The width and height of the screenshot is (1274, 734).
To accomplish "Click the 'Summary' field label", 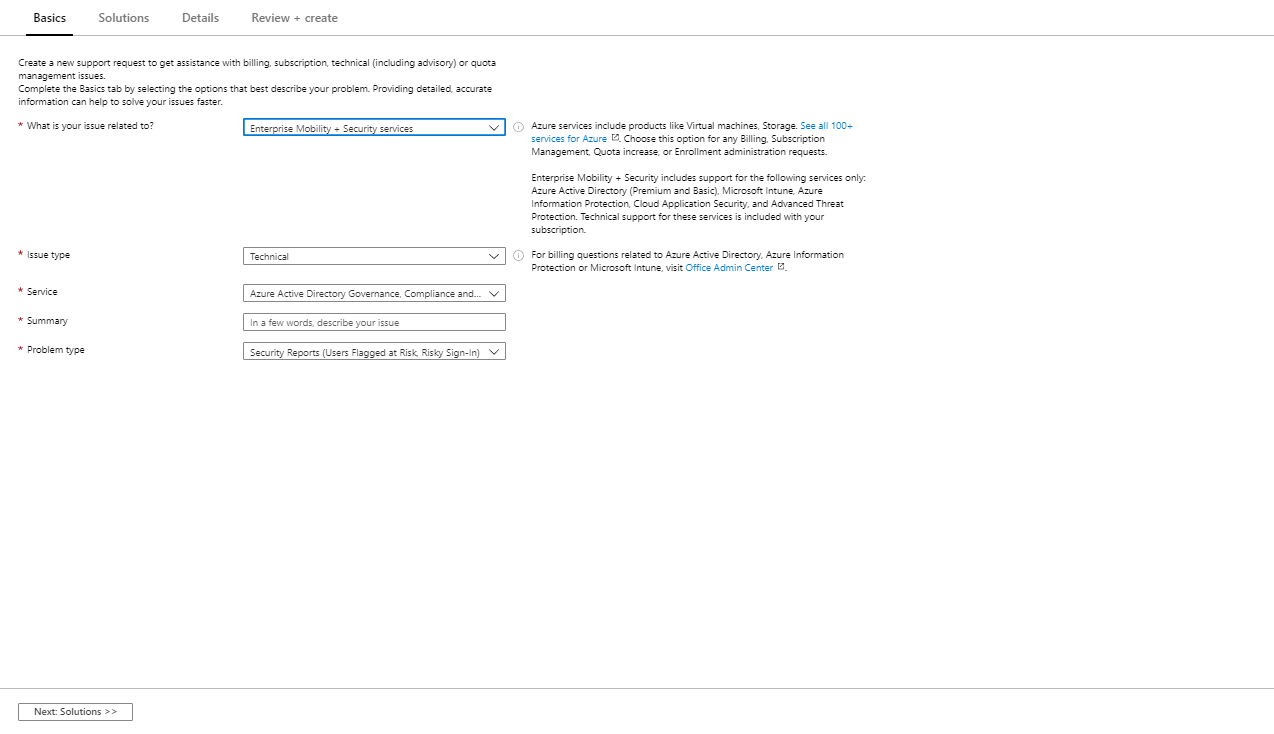I will tap(47, 321).
